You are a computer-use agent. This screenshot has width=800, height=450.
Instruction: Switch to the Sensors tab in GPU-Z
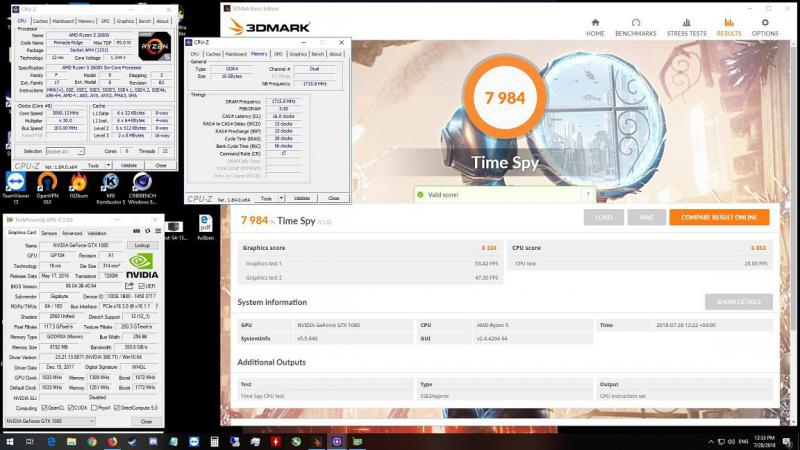(48, 233)
